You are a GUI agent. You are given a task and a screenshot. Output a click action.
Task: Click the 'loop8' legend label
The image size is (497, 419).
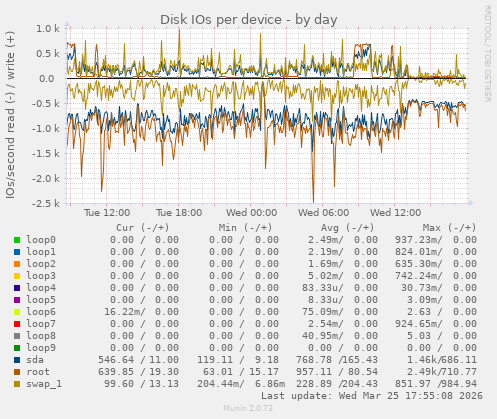[41, 336]
